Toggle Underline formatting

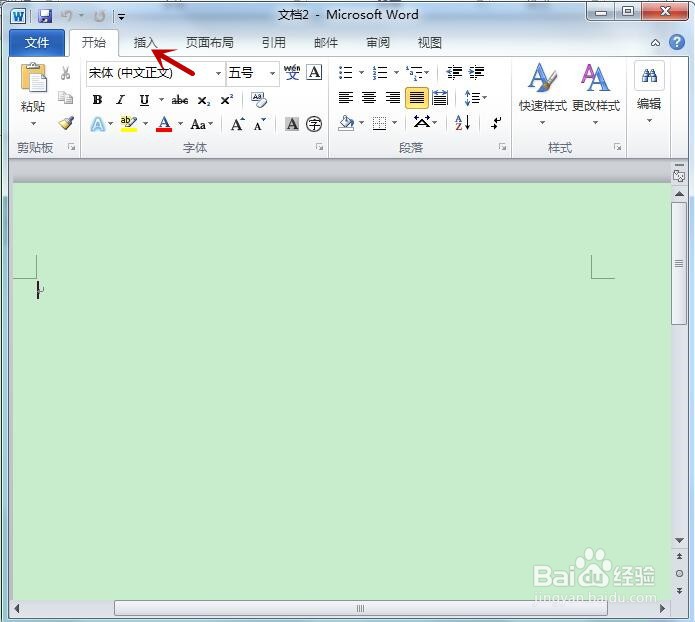coord(144,100)
